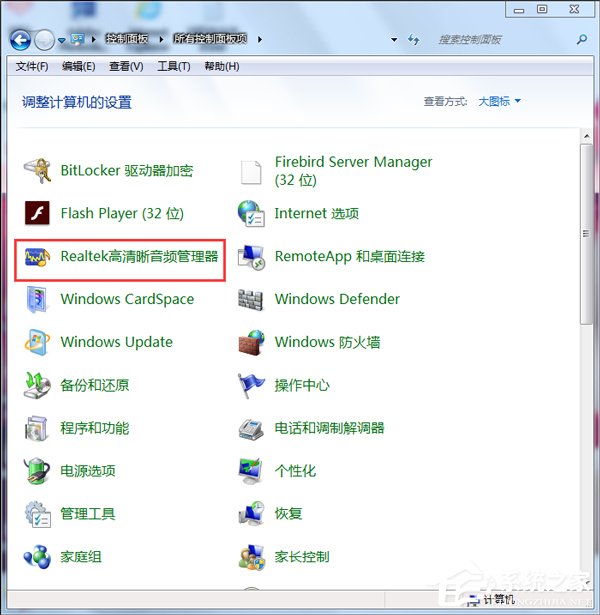Open the Firebird Server Manager text link
Viewport: 600px width, 615px height.
(x=353, y=171)
